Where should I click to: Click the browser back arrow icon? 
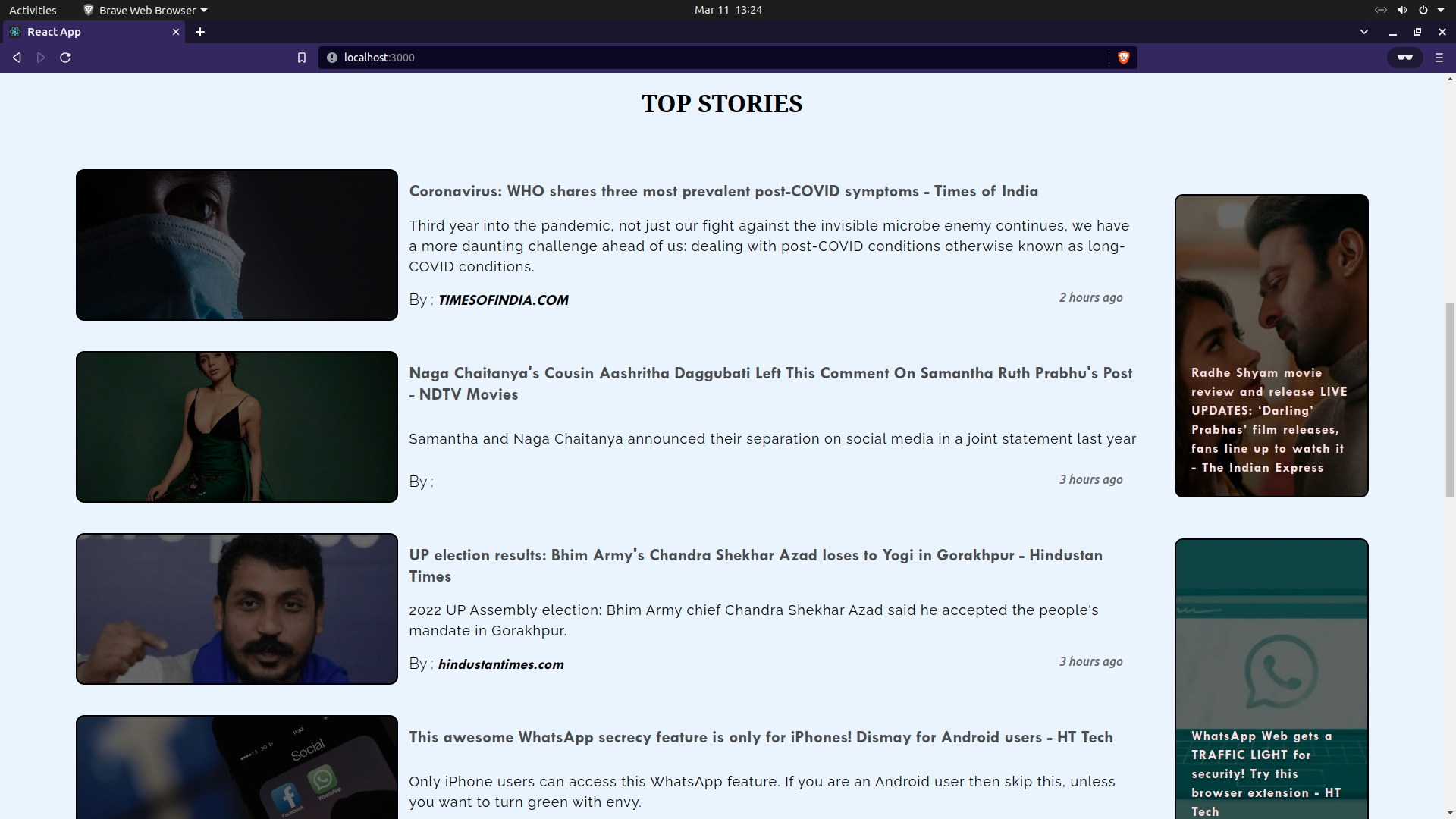(17, 58)
